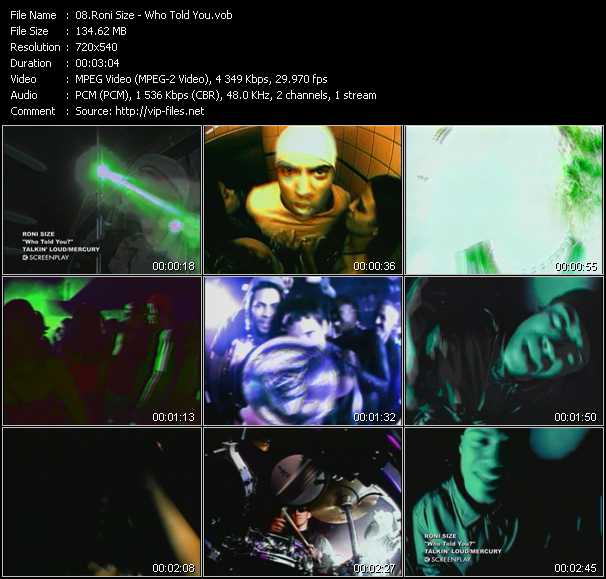Click the source URL http://vip-files.net
Screen dimensions: 606x579
[x=160, y=111]
